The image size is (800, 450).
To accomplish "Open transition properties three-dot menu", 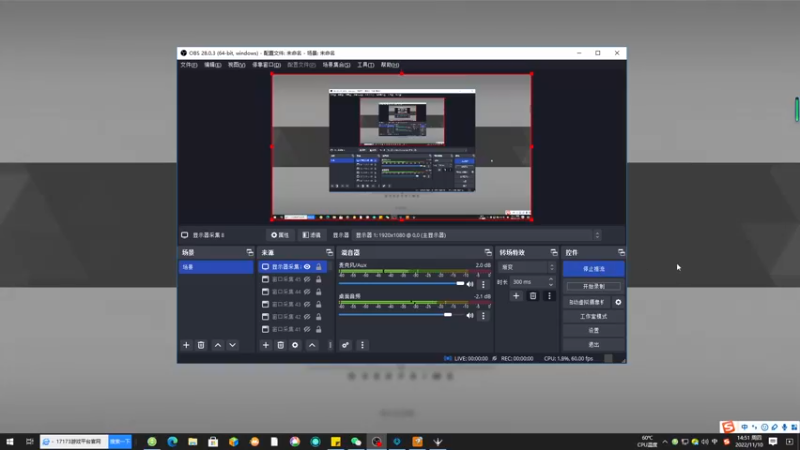I will pos(549,296).
